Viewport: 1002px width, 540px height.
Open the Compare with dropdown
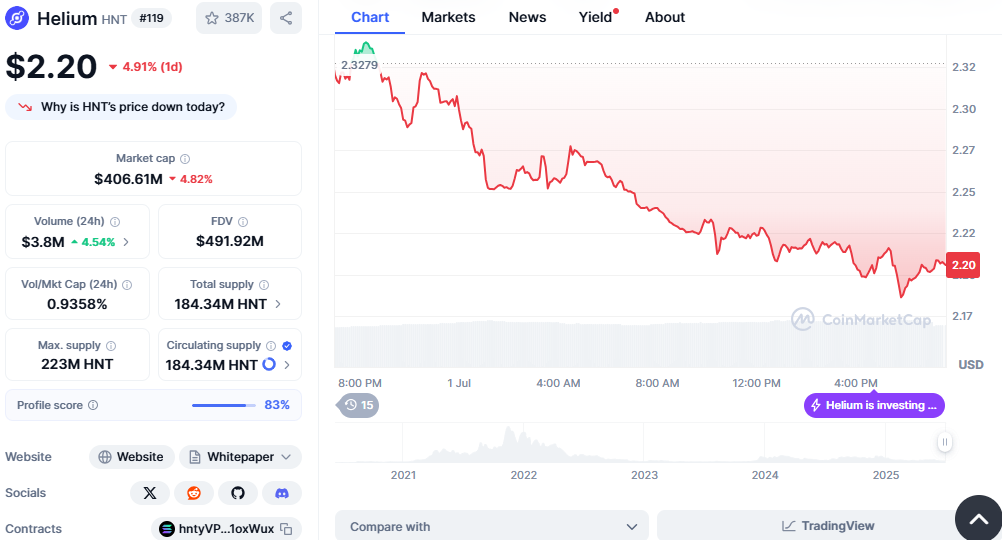click(x=492, y=527)
